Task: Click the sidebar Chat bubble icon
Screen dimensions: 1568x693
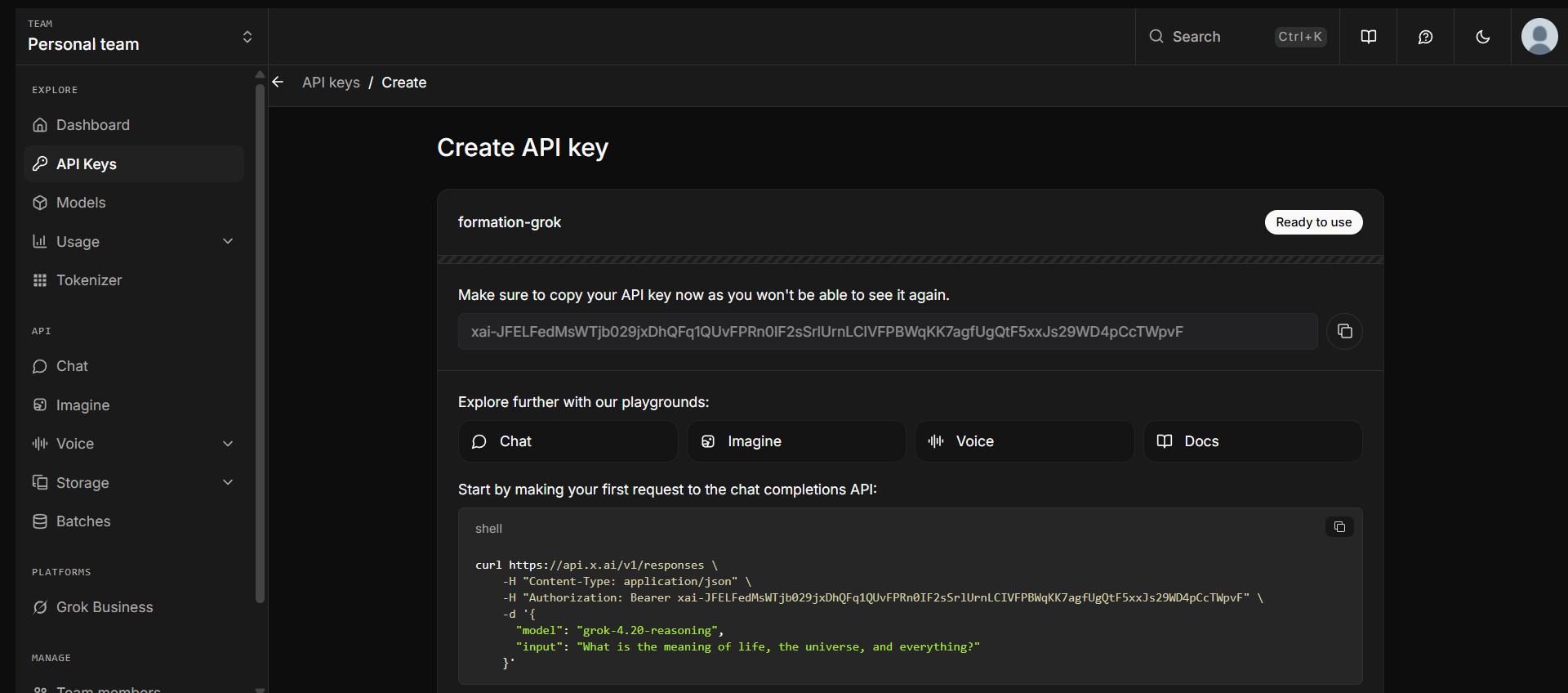Action: [40, 366]
